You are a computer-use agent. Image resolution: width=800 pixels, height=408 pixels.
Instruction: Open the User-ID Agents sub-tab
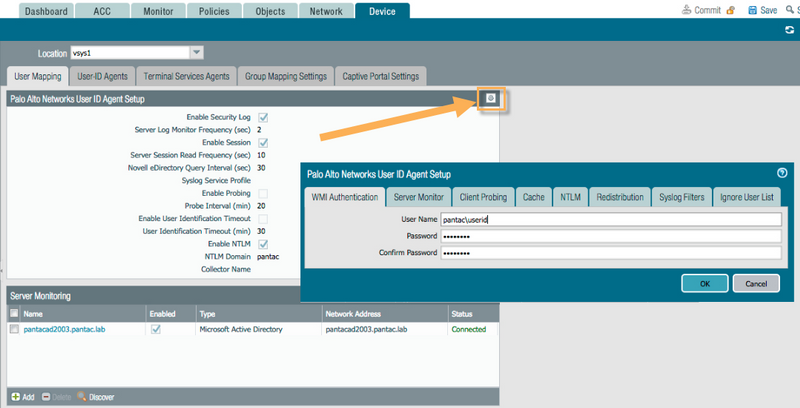tap(103, 76)
